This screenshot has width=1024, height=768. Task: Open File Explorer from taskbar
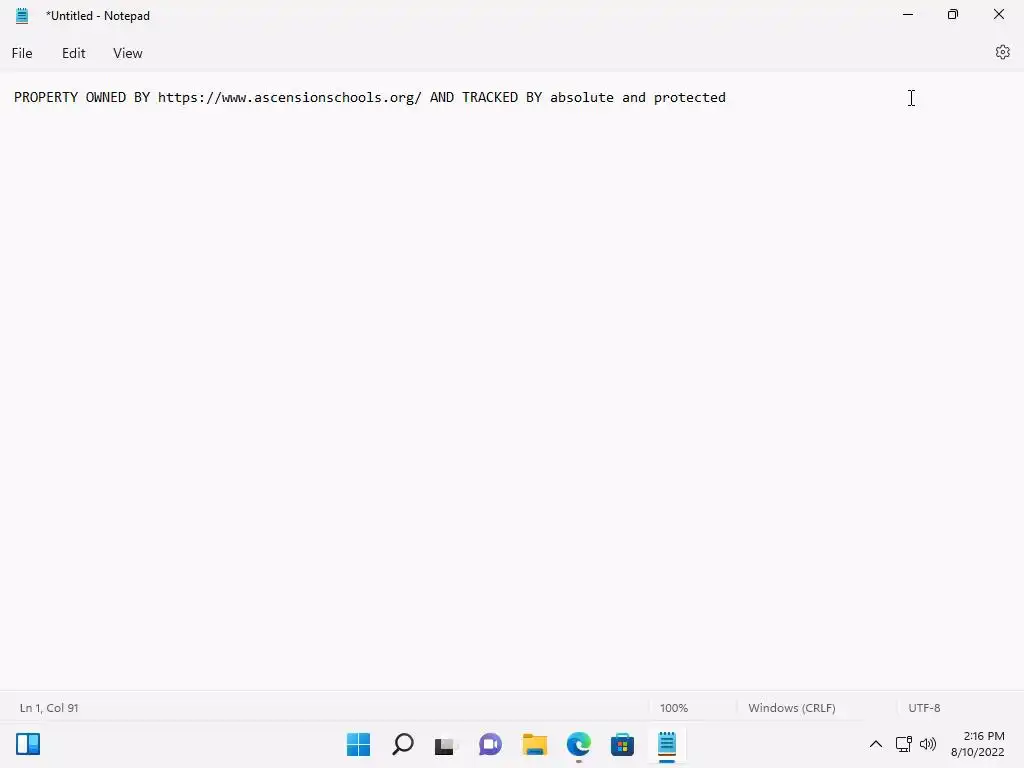[x=534, y=744]
